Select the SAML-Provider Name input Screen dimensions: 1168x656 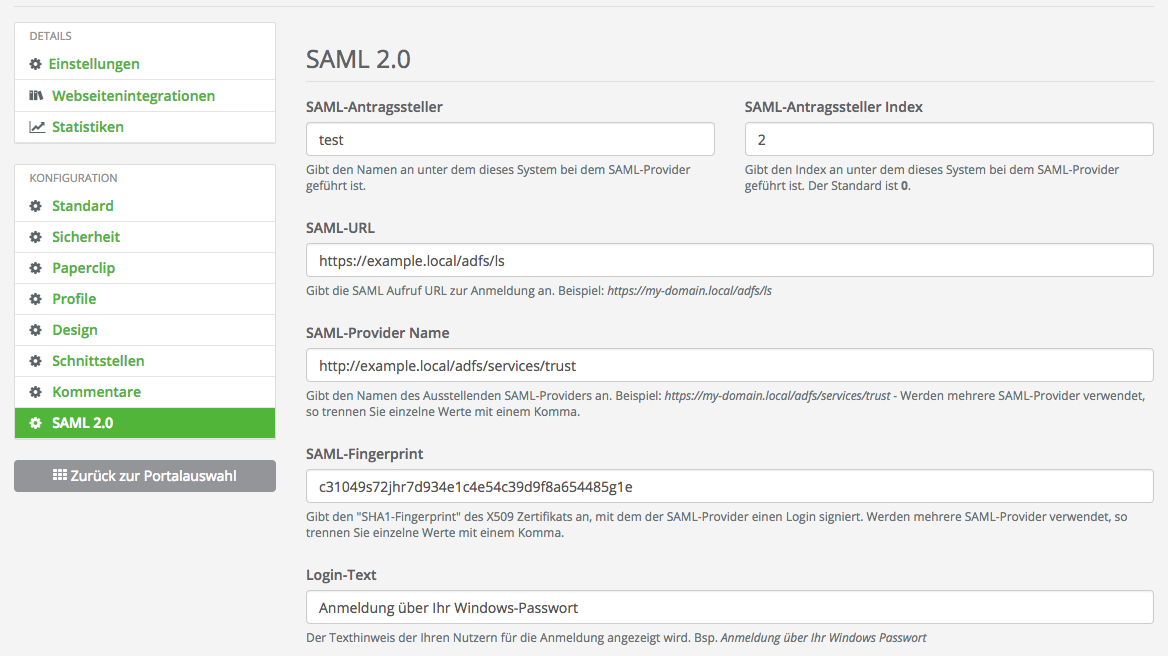729,365
